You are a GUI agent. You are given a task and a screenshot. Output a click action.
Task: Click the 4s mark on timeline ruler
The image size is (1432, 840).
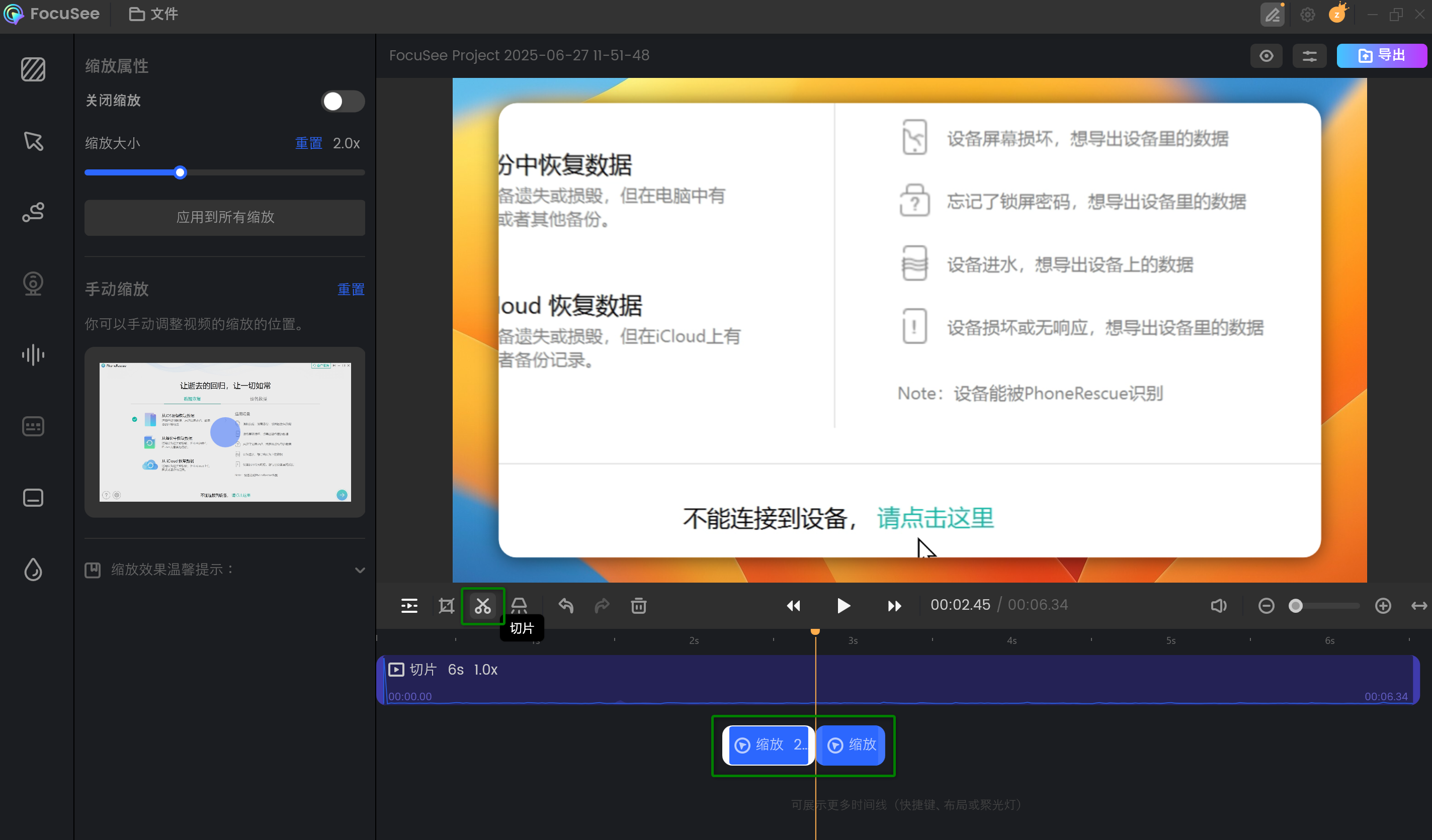(1012, 640)
